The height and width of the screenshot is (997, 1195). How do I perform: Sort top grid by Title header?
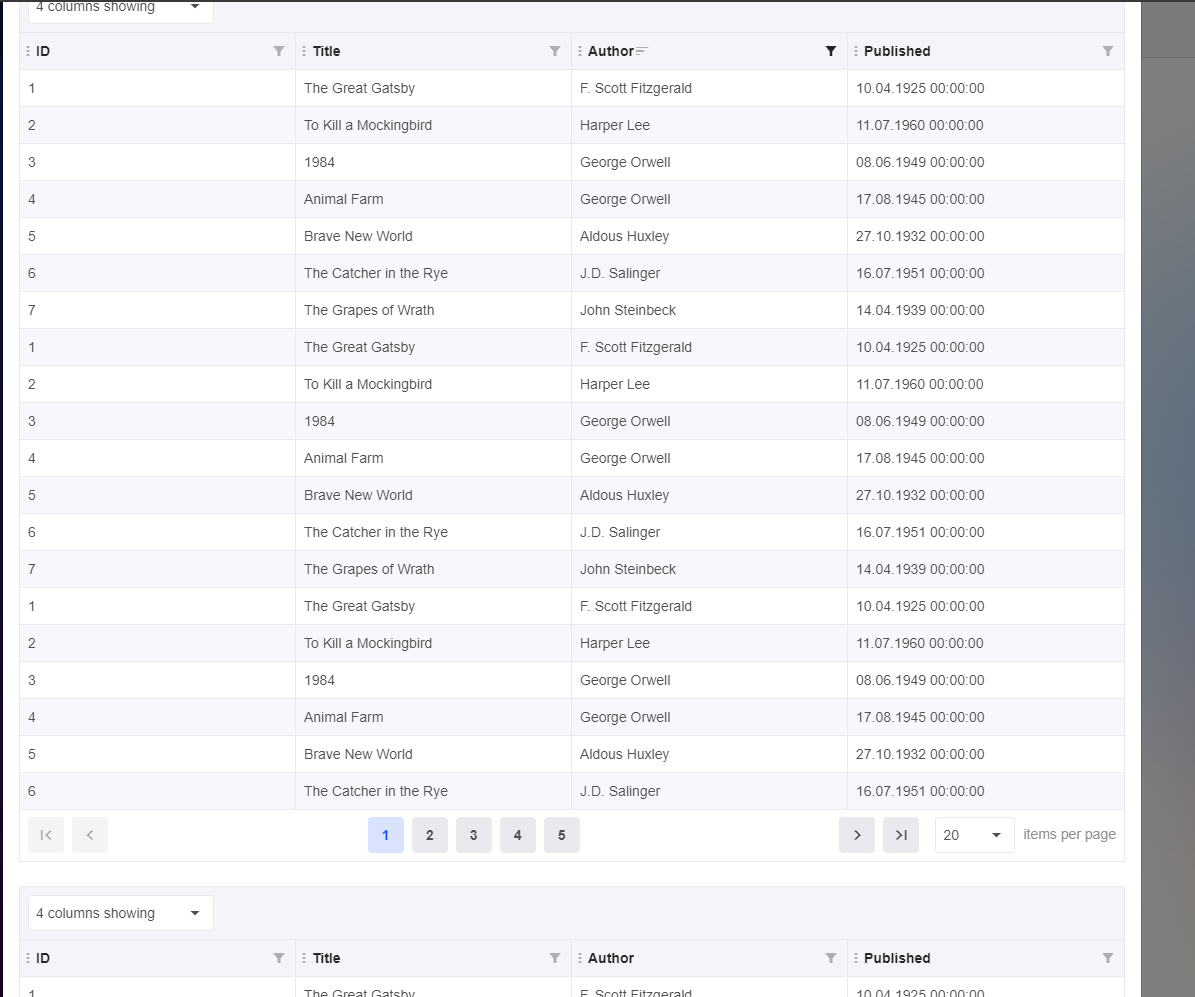tap(326, 51)
